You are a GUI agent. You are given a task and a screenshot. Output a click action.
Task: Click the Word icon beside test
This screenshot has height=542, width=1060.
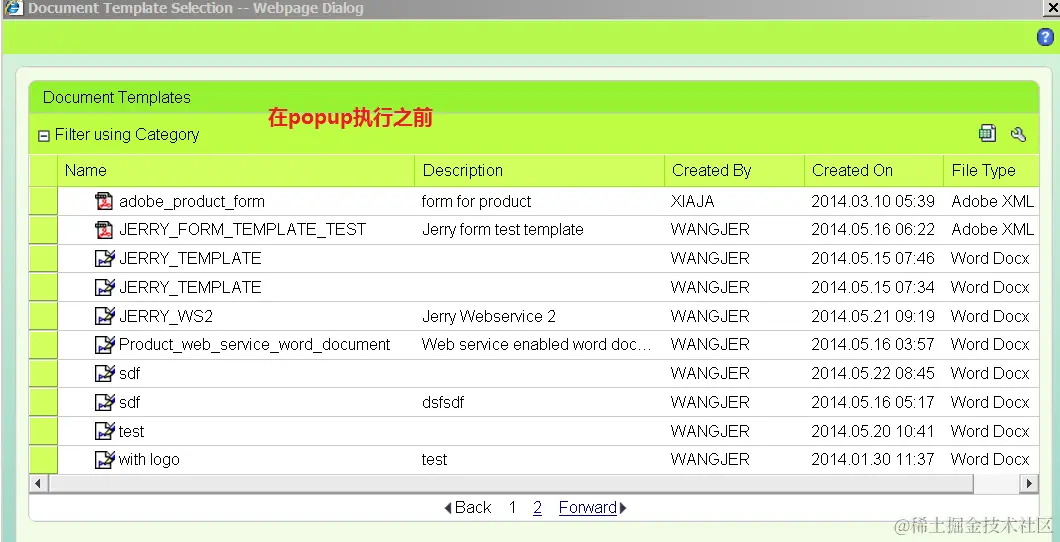(105, 430)
